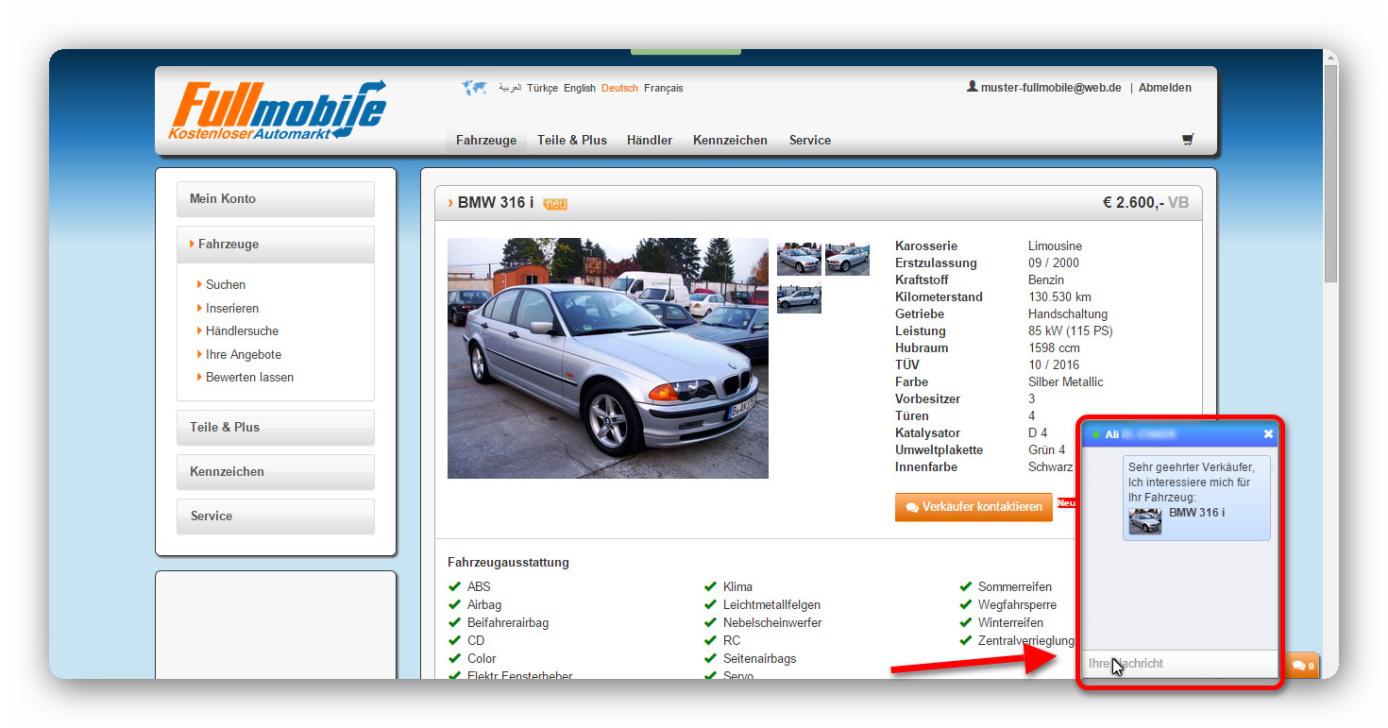
Task: Collapse the Fahrzeuge sidebar section
Action: pyautogui.click(x=275, y=244)
